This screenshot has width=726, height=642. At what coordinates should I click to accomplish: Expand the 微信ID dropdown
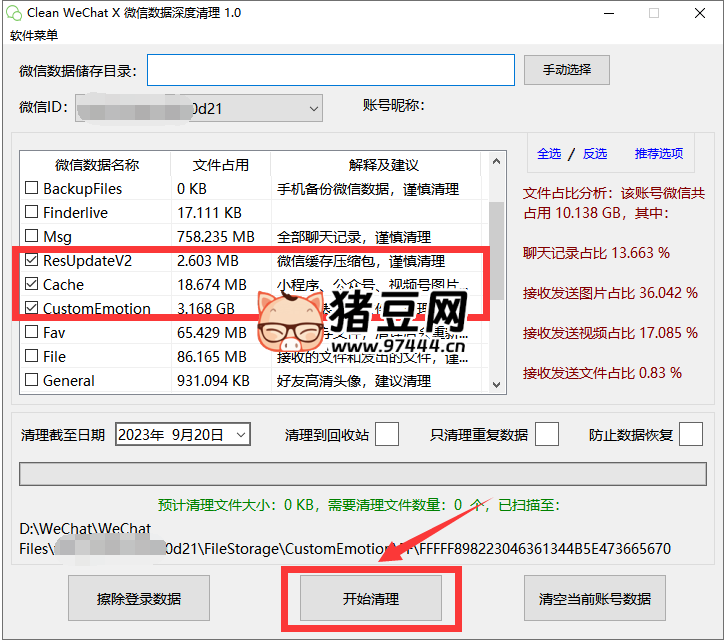[x=313, y=109]
